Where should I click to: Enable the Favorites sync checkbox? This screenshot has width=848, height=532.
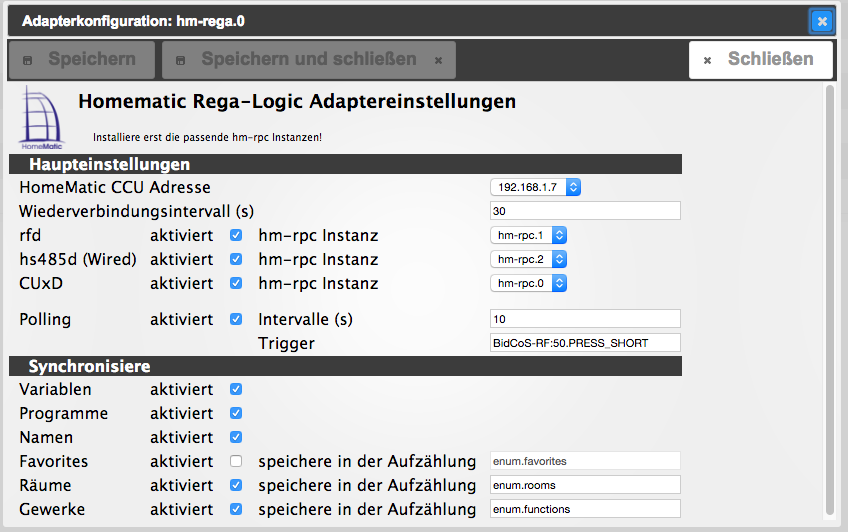point(236,461)
